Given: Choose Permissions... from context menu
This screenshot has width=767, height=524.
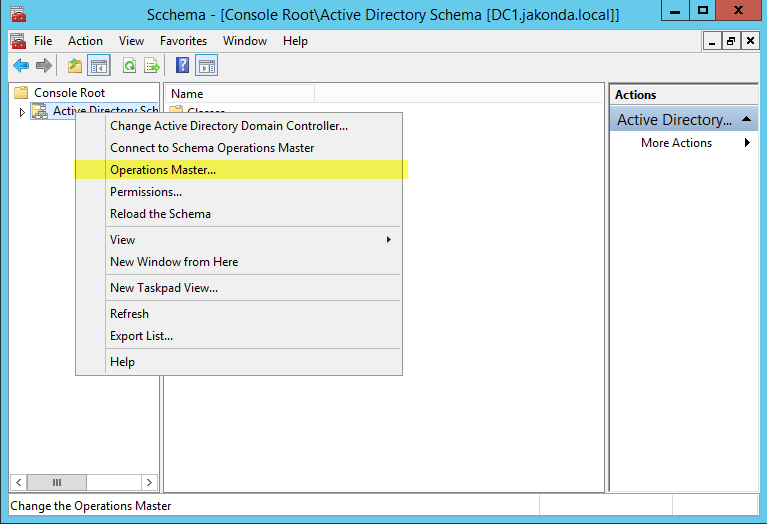Looking at the screenshot, I should (146, 192).
